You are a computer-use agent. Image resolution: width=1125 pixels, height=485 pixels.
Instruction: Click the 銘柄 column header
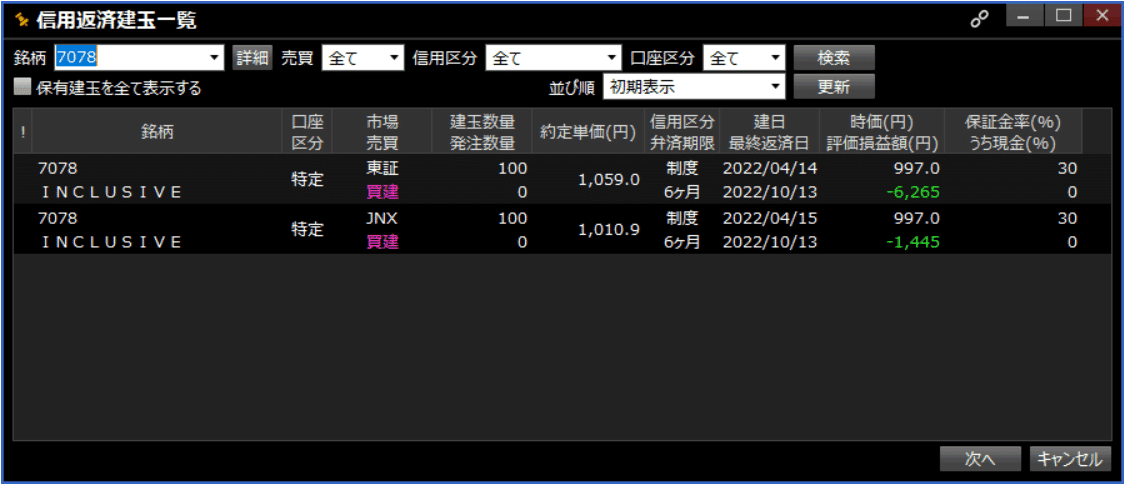point(157,131)
